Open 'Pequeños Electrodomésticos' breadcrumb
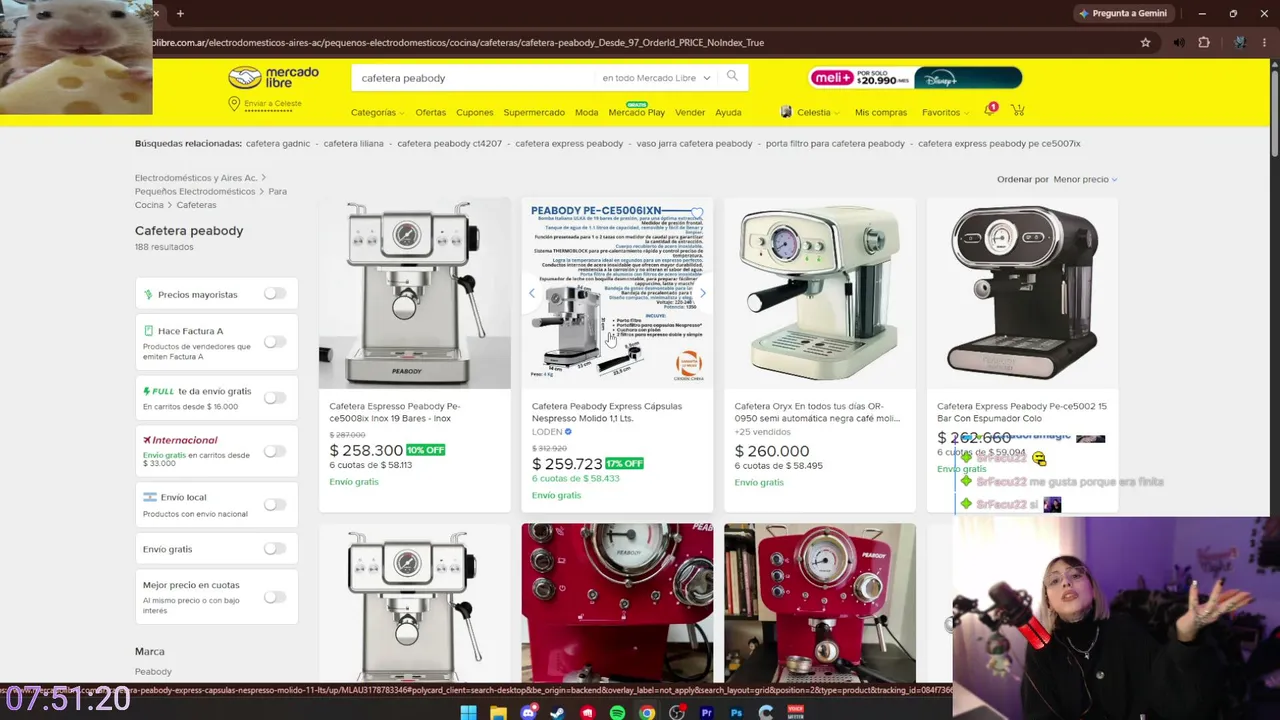The width and height of the screenshot is (1280, 720). point(195,191)
